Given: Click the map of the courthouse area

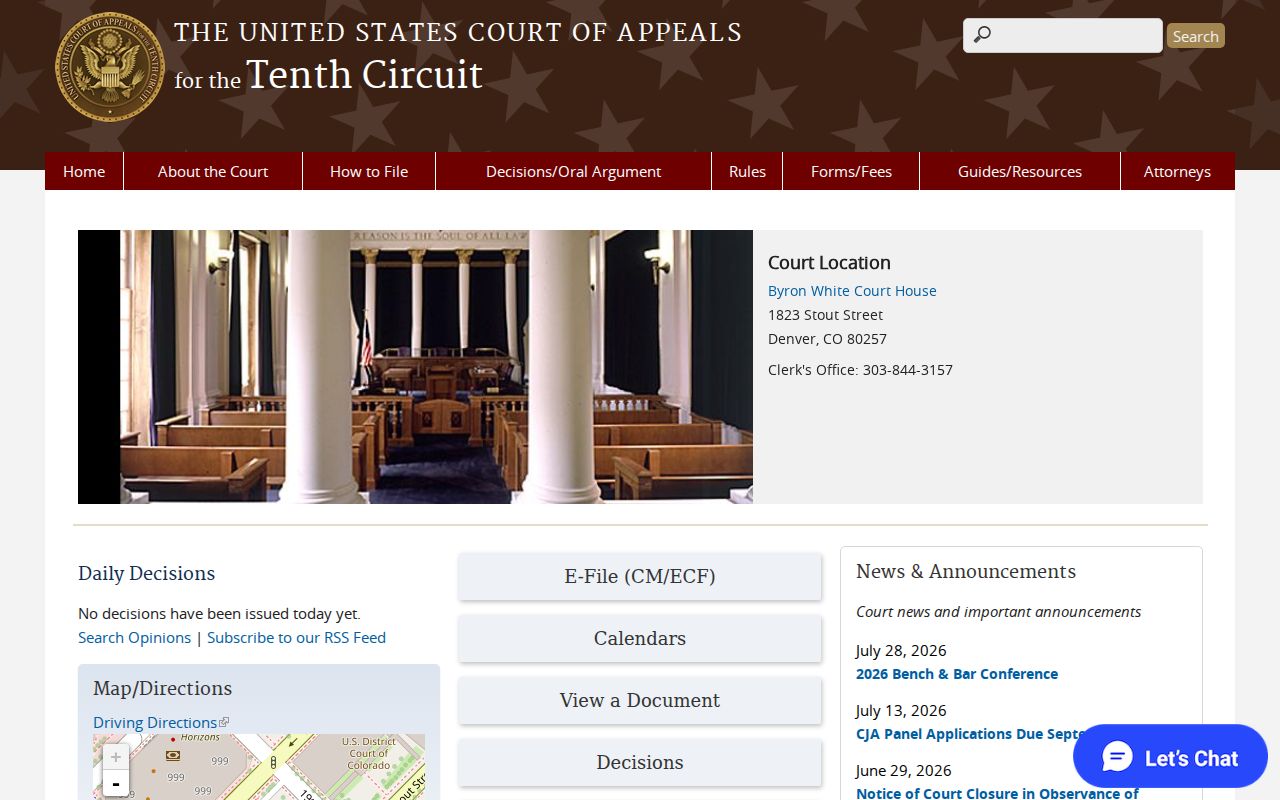Looking at the screenshot, I should tap(259, 767).
